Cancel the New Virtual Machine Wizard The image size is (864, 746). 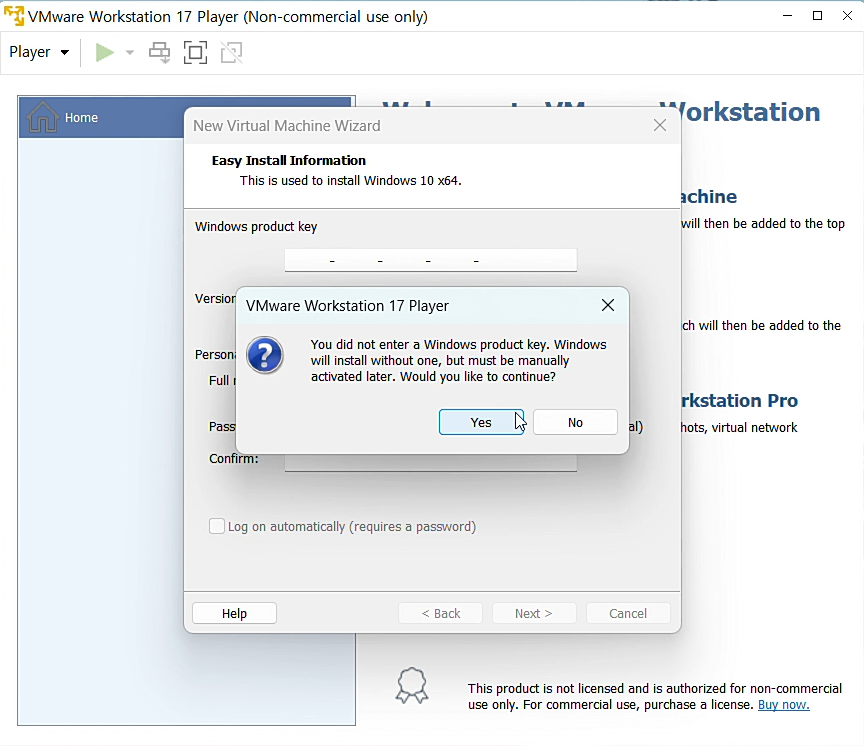pos(628,613)
